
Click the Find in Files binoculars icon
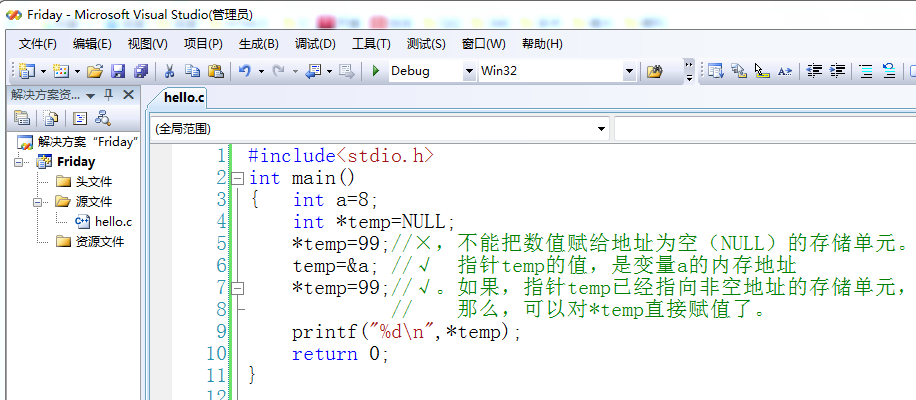point(654,71)
